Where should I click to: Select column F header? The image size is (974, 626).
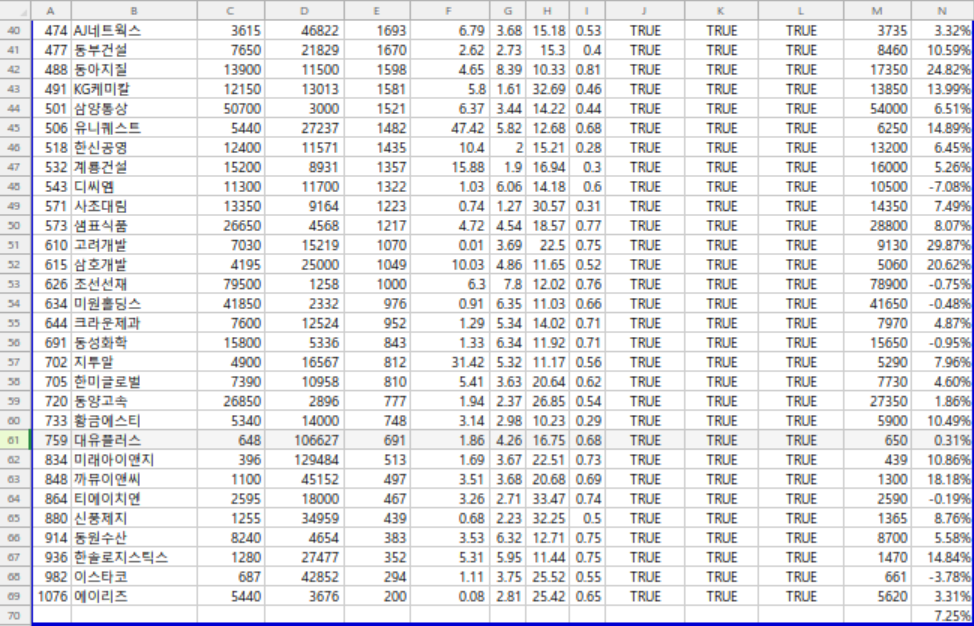[x=450, y=11]
